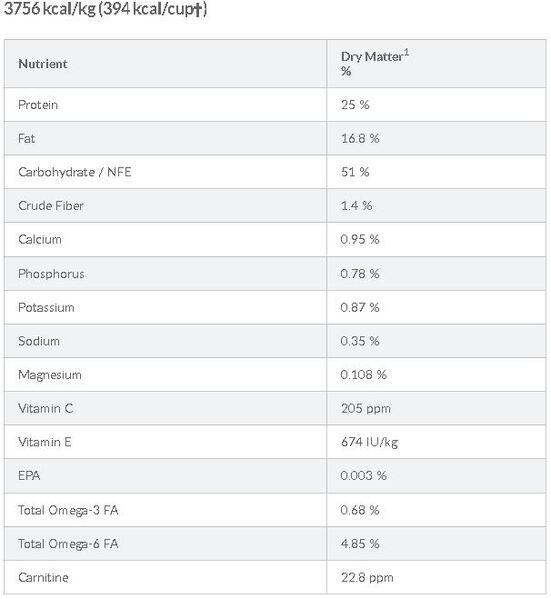The width and height of the screenshot is (551, 599).
Task: Click the Phosphorus row label
Action: [x=51, y=274]
